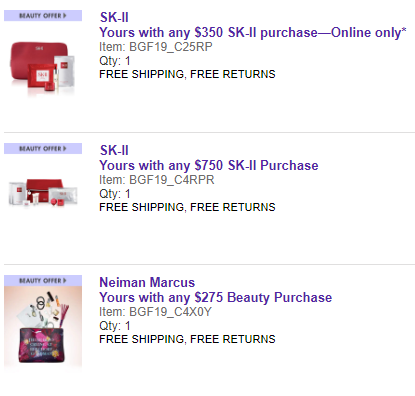Open the $350 SK-II purchase offer link
This screenshot has width=415, height=396.
253,32
